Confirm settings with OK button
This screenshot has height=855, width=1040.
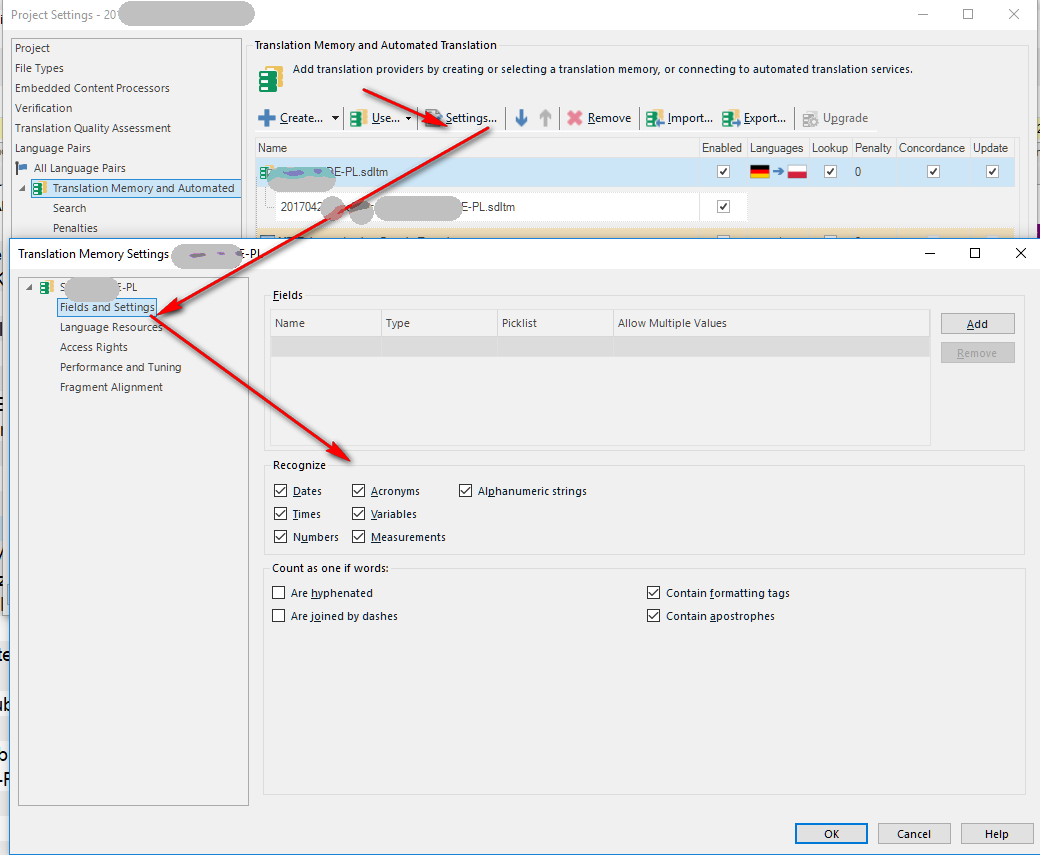(x=831, y=834)
